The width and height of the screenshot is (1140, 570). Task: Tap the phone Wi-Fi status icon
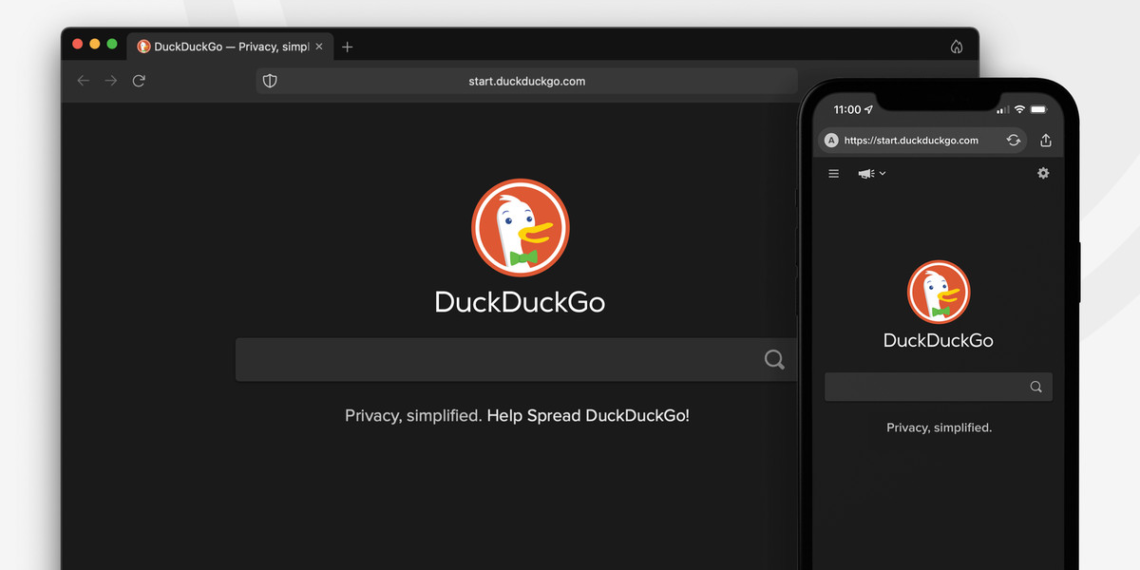(x=1020, y=109)
